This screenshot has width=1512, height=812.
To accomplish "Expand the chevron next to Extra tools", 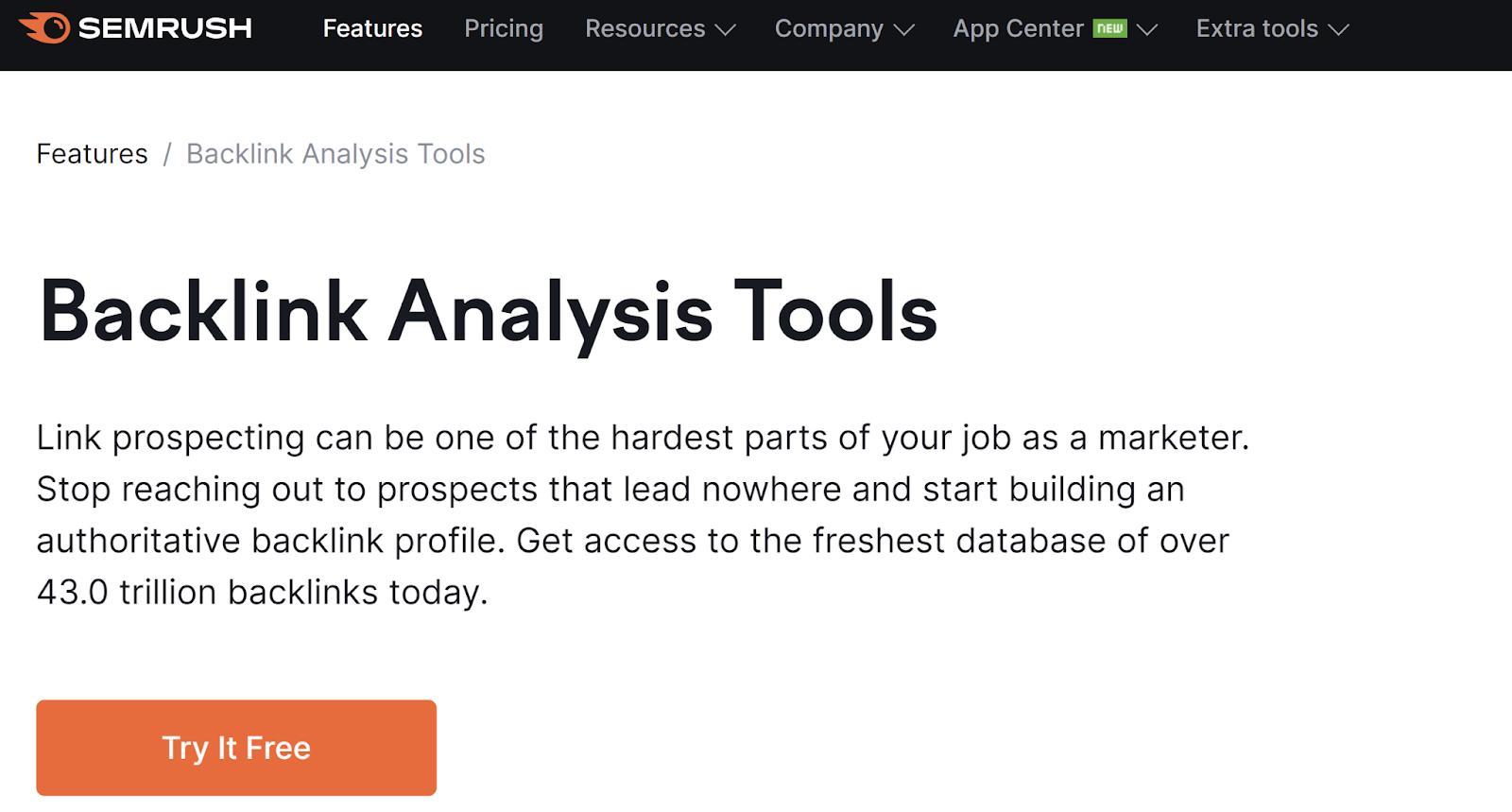I will tap(1339, 30).
